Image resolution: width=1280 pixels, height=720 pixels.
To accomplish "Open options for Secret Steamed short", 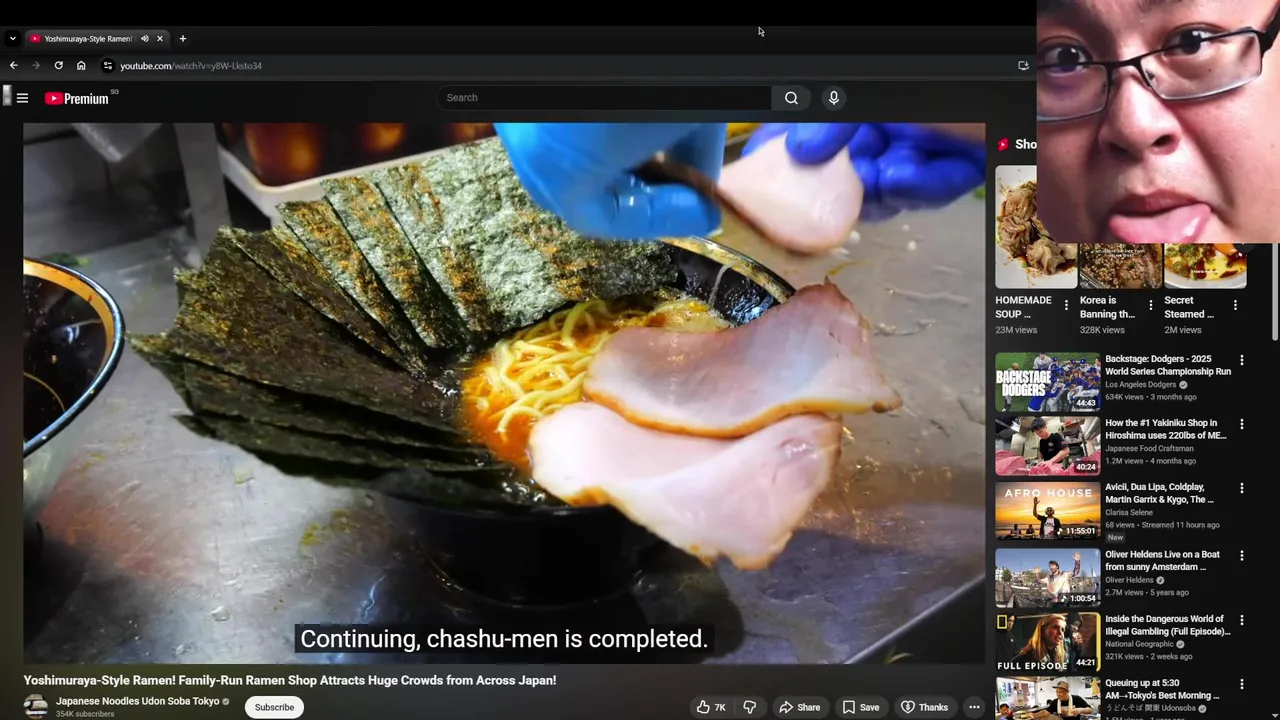I will point(1235,305).
